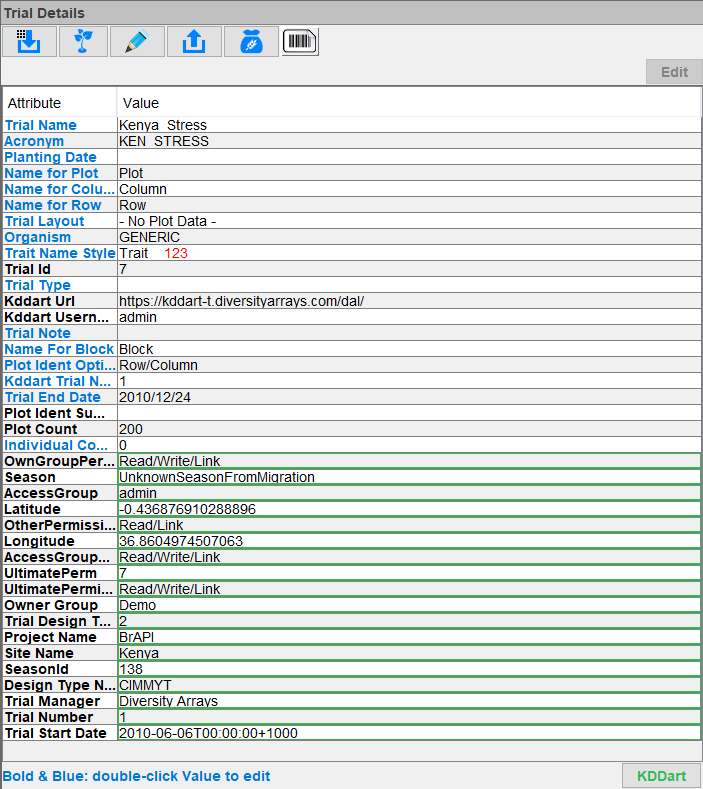Image resolution: width=703 pixels, height=789 pixels.
Task: Select the Site Name value Kenya
Action: [x=409, y=654]
